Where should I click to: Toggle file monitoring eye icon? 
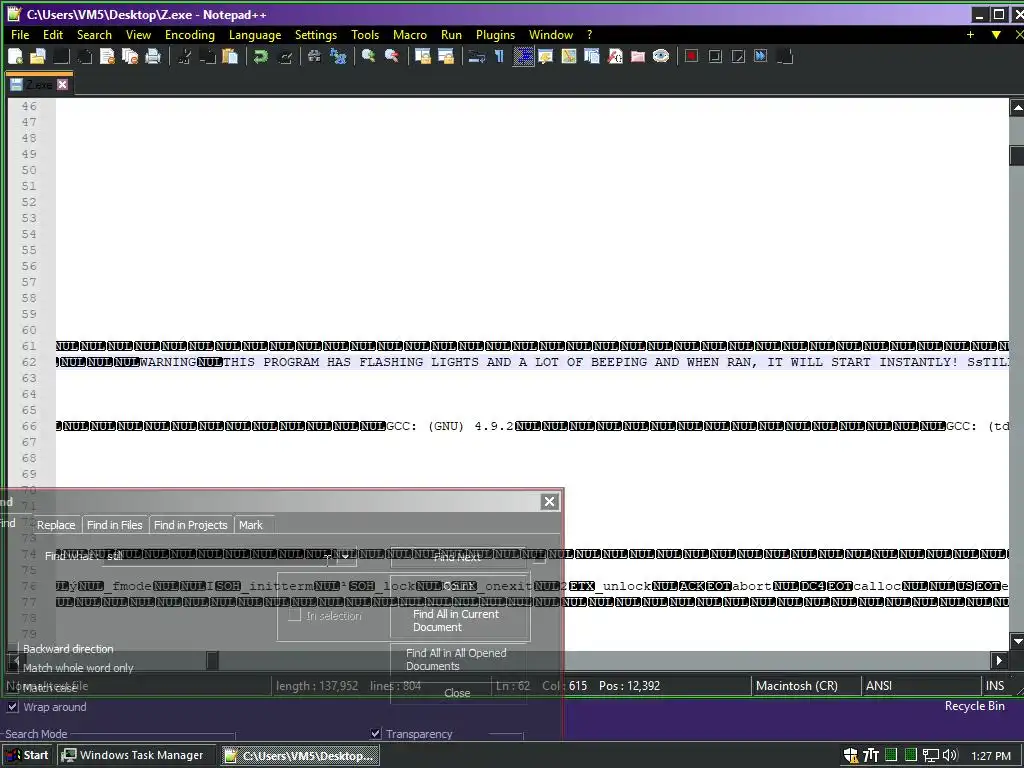(x=661, y=57)
